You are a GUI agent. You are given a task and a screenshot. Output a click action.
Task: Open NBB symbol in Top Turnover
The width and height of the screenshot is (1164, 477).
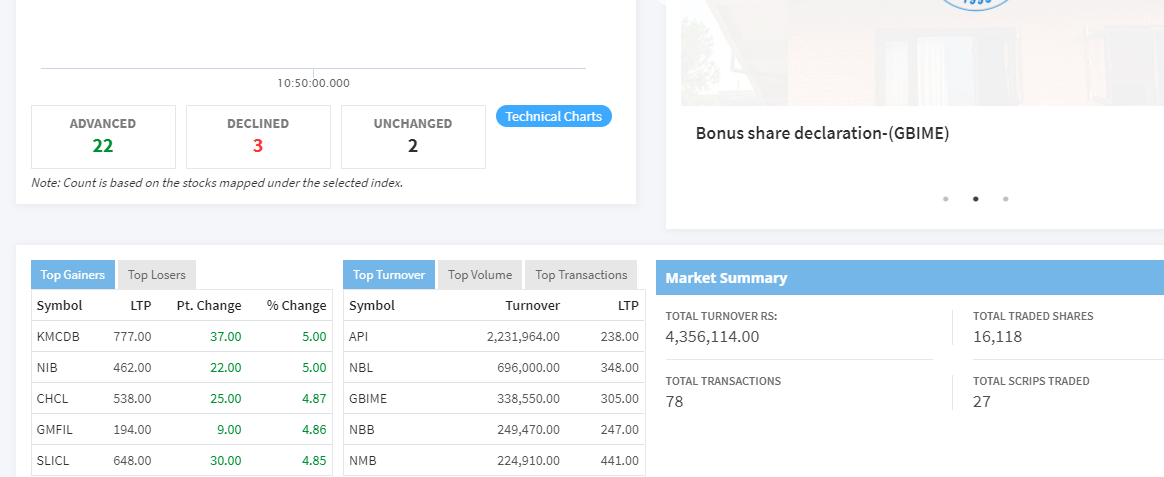coord(361,430)
